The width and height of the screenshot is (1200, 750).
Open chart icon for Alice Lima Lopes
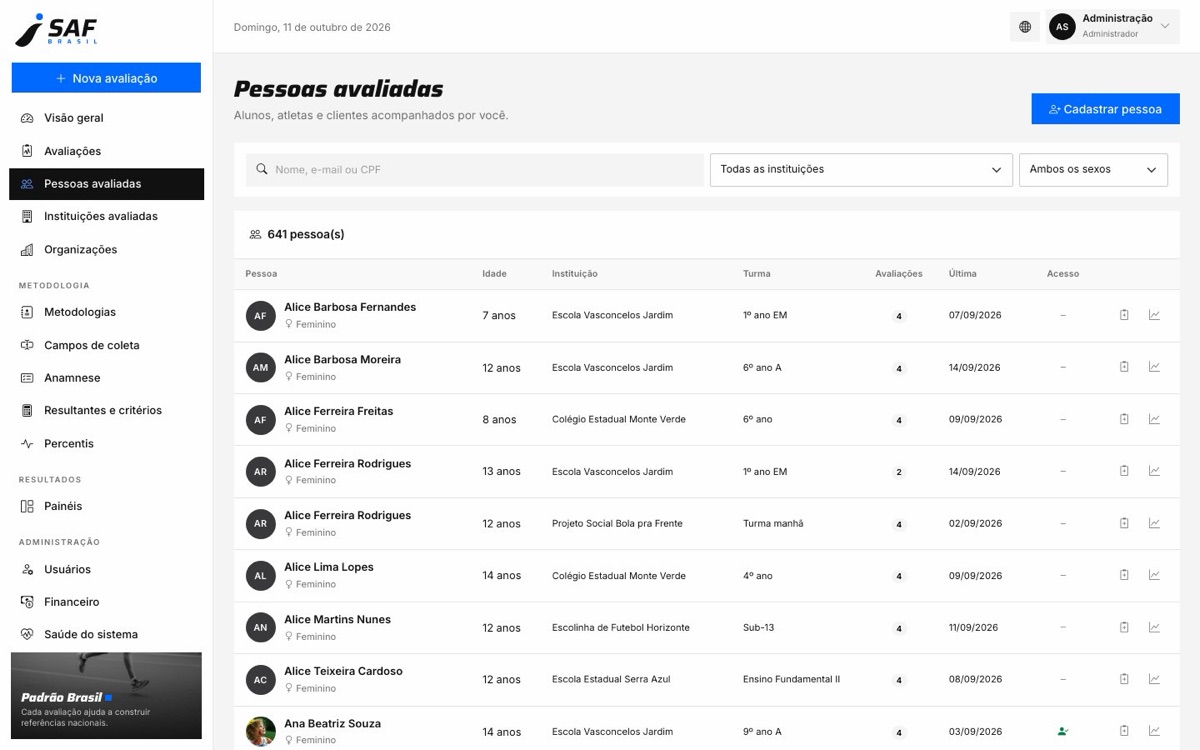coord(1154,575)
